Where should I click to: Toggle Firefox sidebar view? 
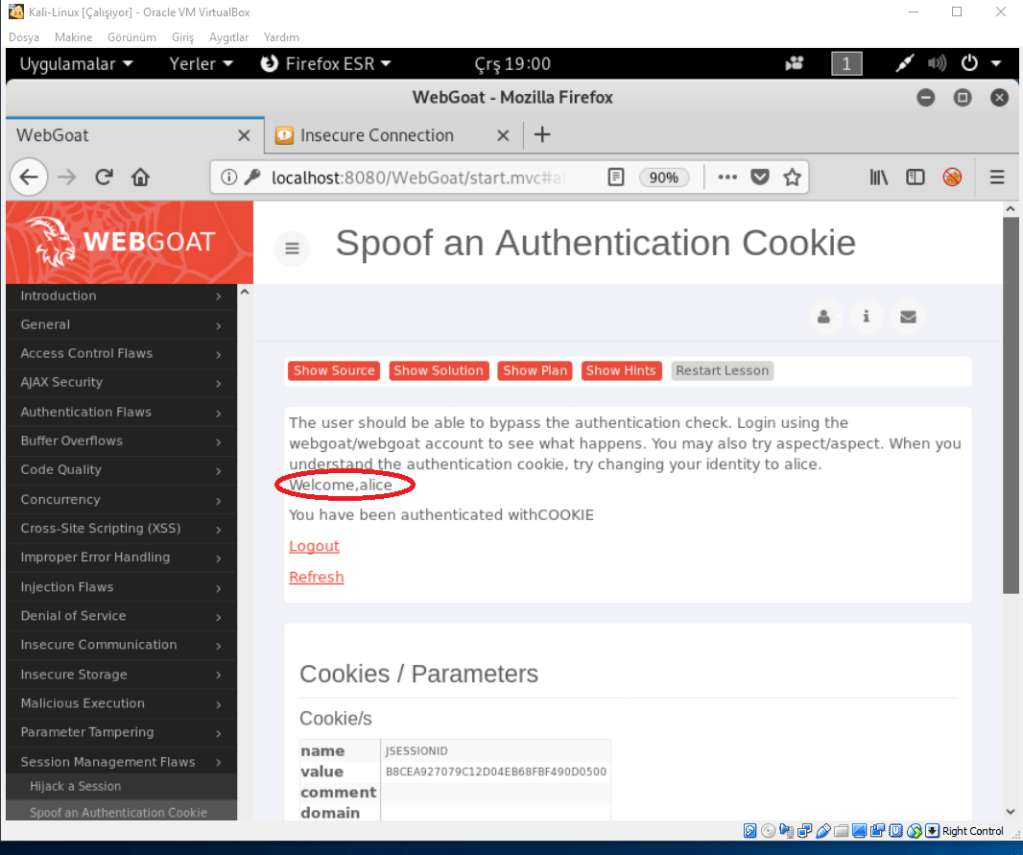tap(915, 177)
